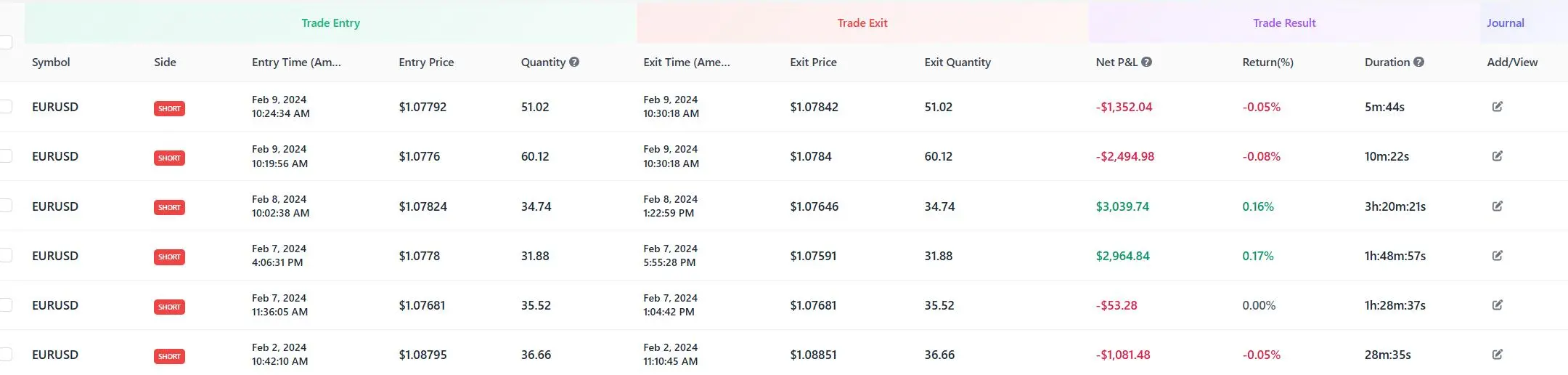1568x375 pixels.
Task: Sort by Entry Time column header
Action: pyautogui.click(x=296, y=62)
